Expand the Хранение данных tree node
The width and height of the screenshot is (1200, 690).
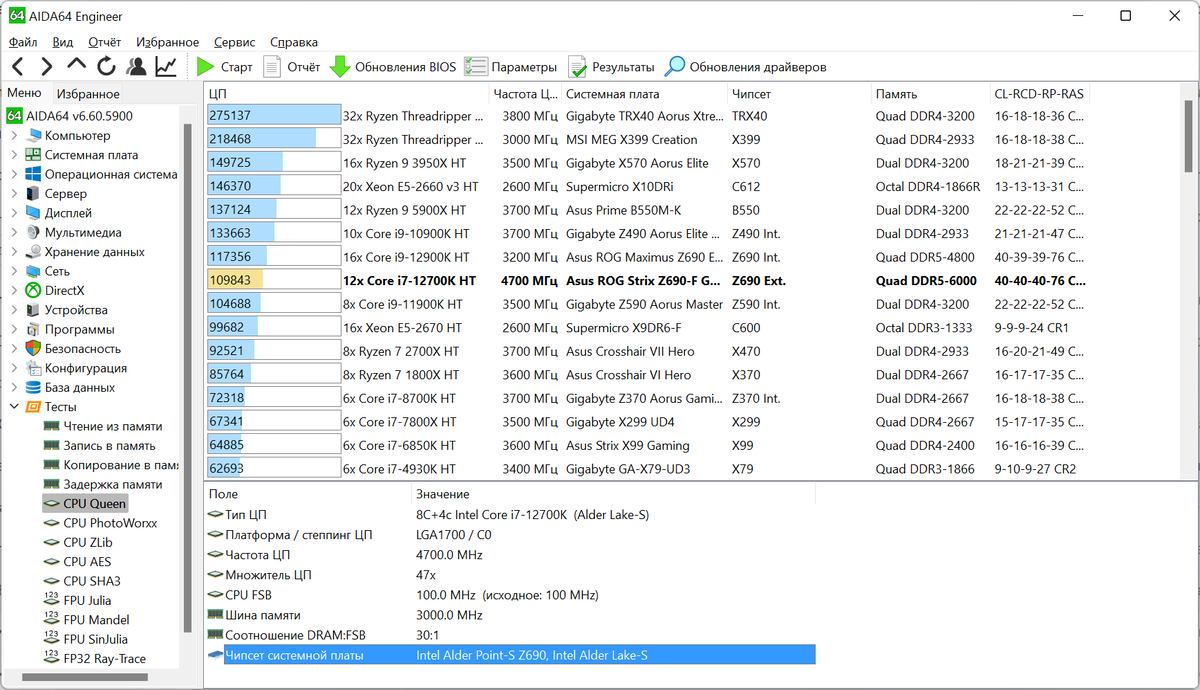[14, 252]
